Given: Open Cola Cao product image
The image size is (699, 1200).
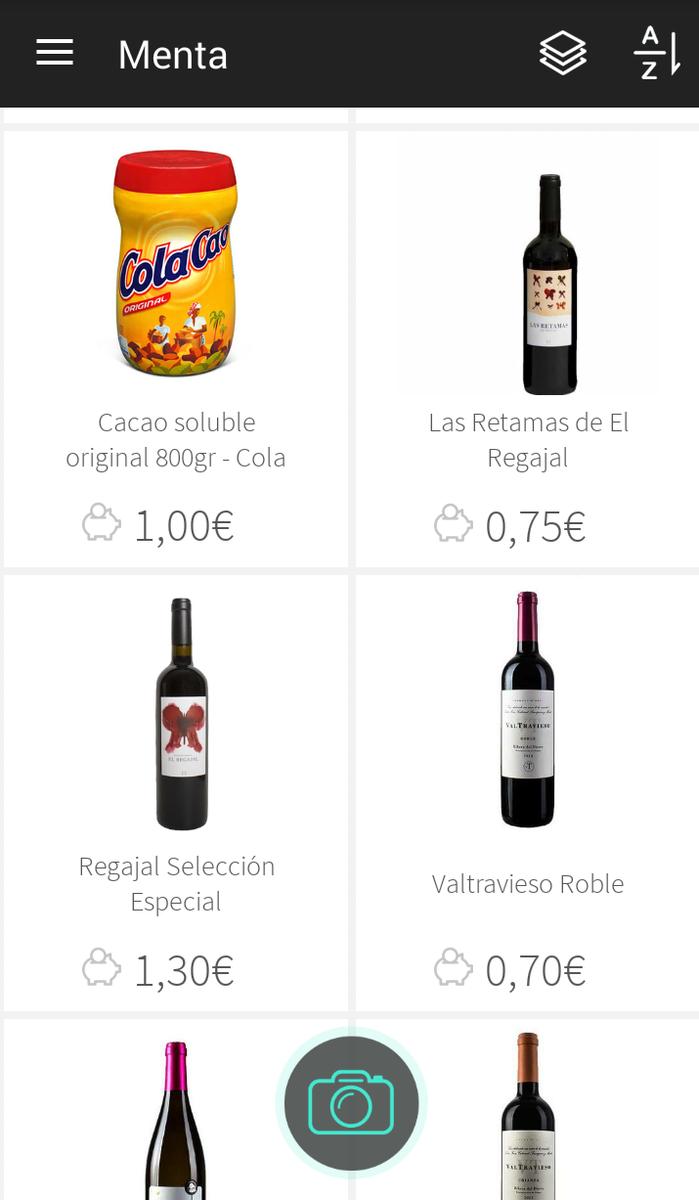Looking at the screenshot, I should pyautogui.click(x=176, y=263).
